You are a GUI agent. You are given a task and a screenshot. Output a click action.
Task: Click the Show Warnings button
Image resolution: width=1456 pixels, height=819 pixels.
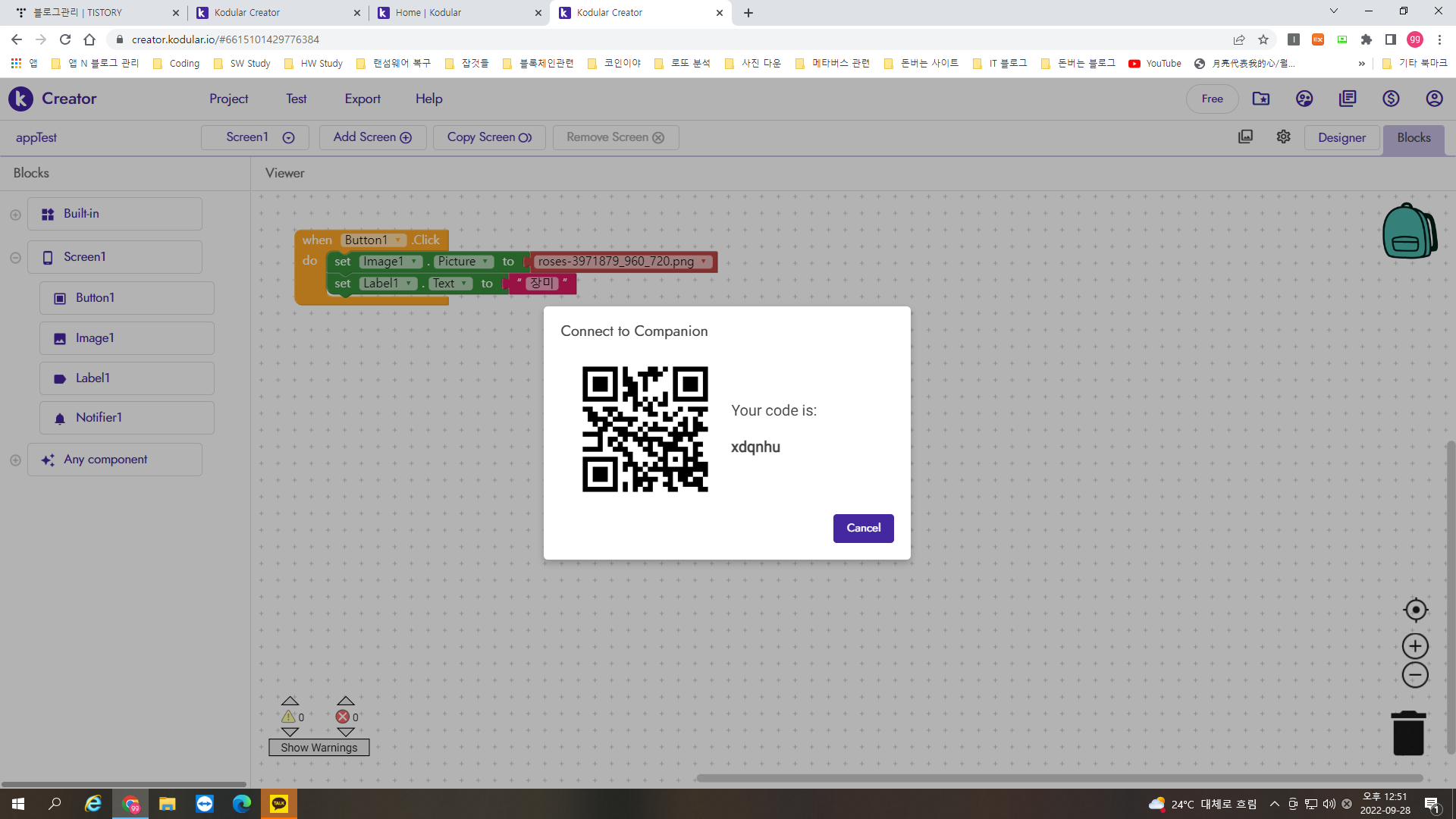click(318, 748)
